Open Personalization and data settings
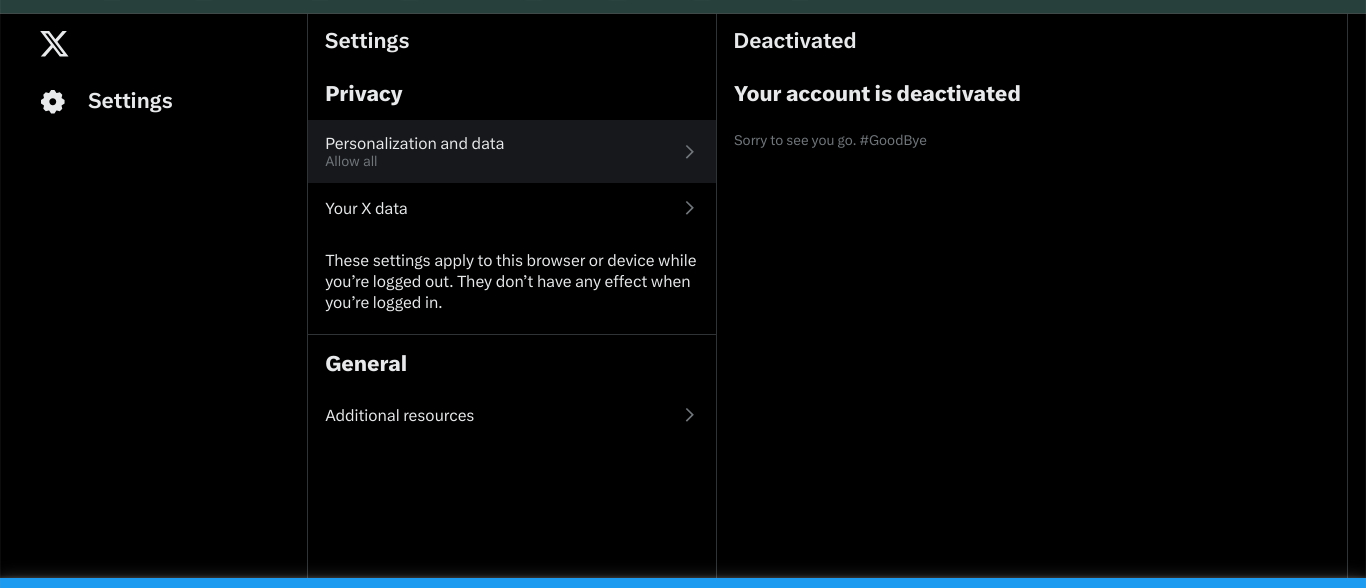 [x=414, y=144]
